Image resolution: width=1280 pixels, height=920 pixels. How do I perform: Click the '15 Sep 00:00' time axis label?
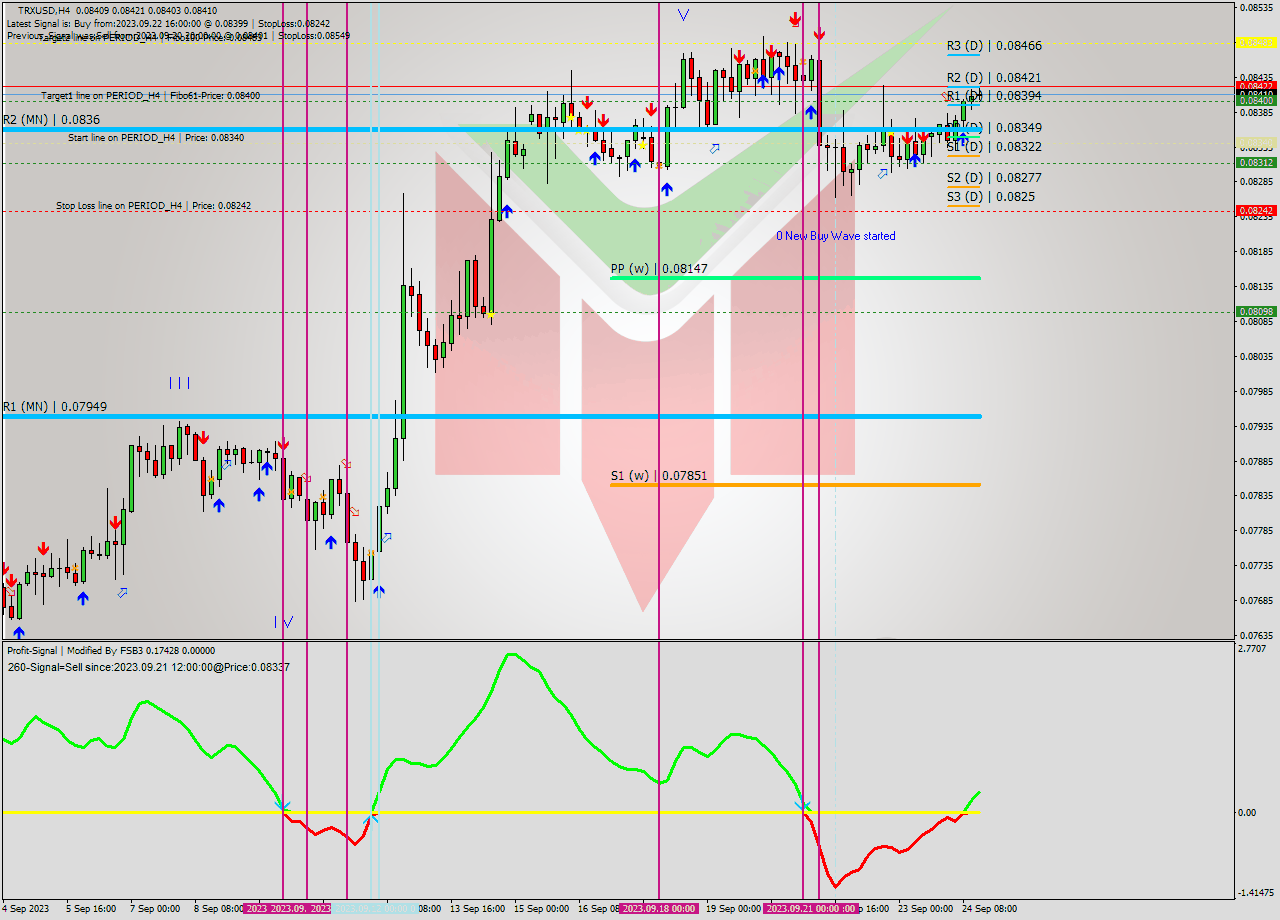[x=541, y=909]
